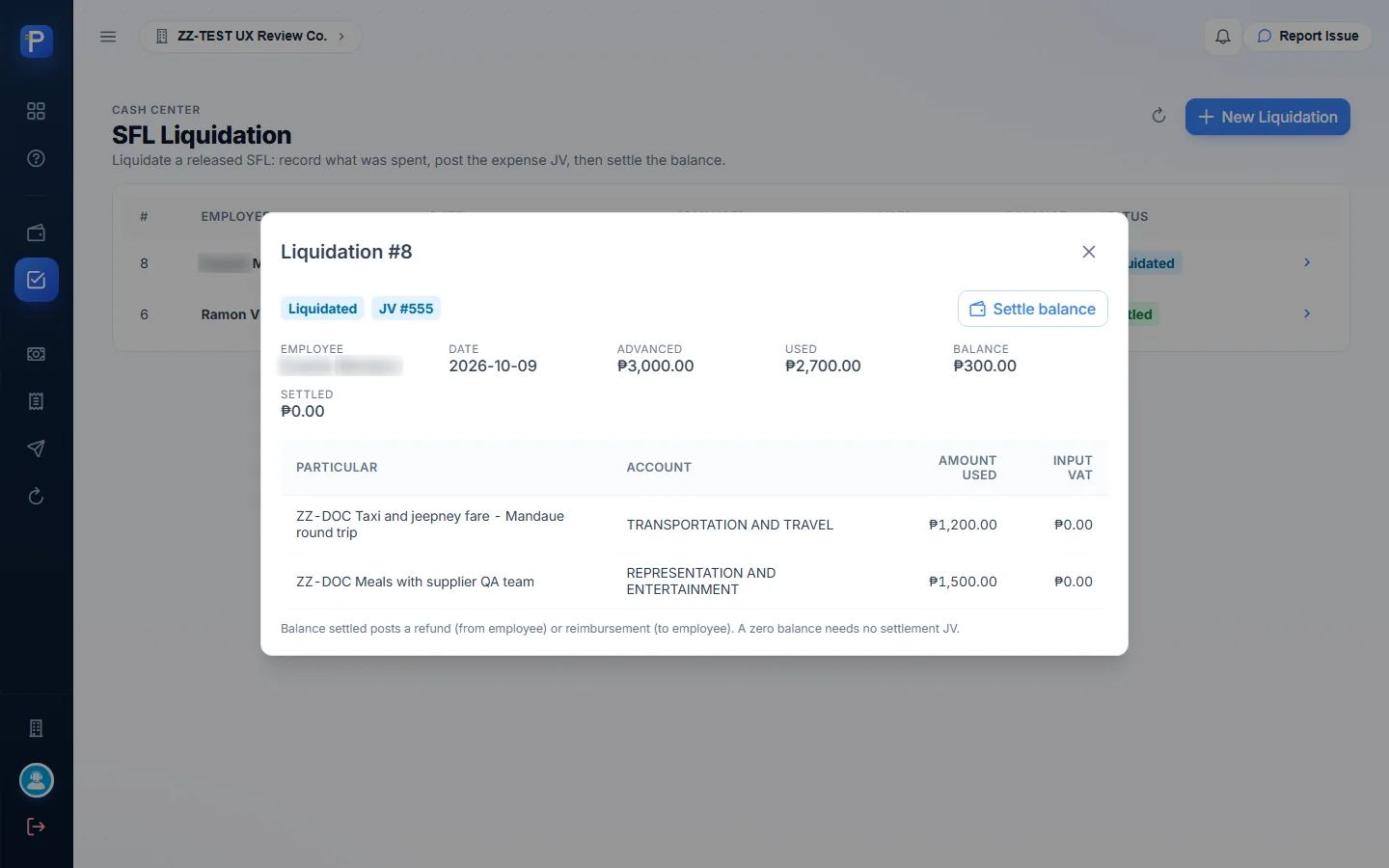
Task: Click the REPRESENTATION AND ENTERTAINMENT account cell
Action: (x=701, y=582)
